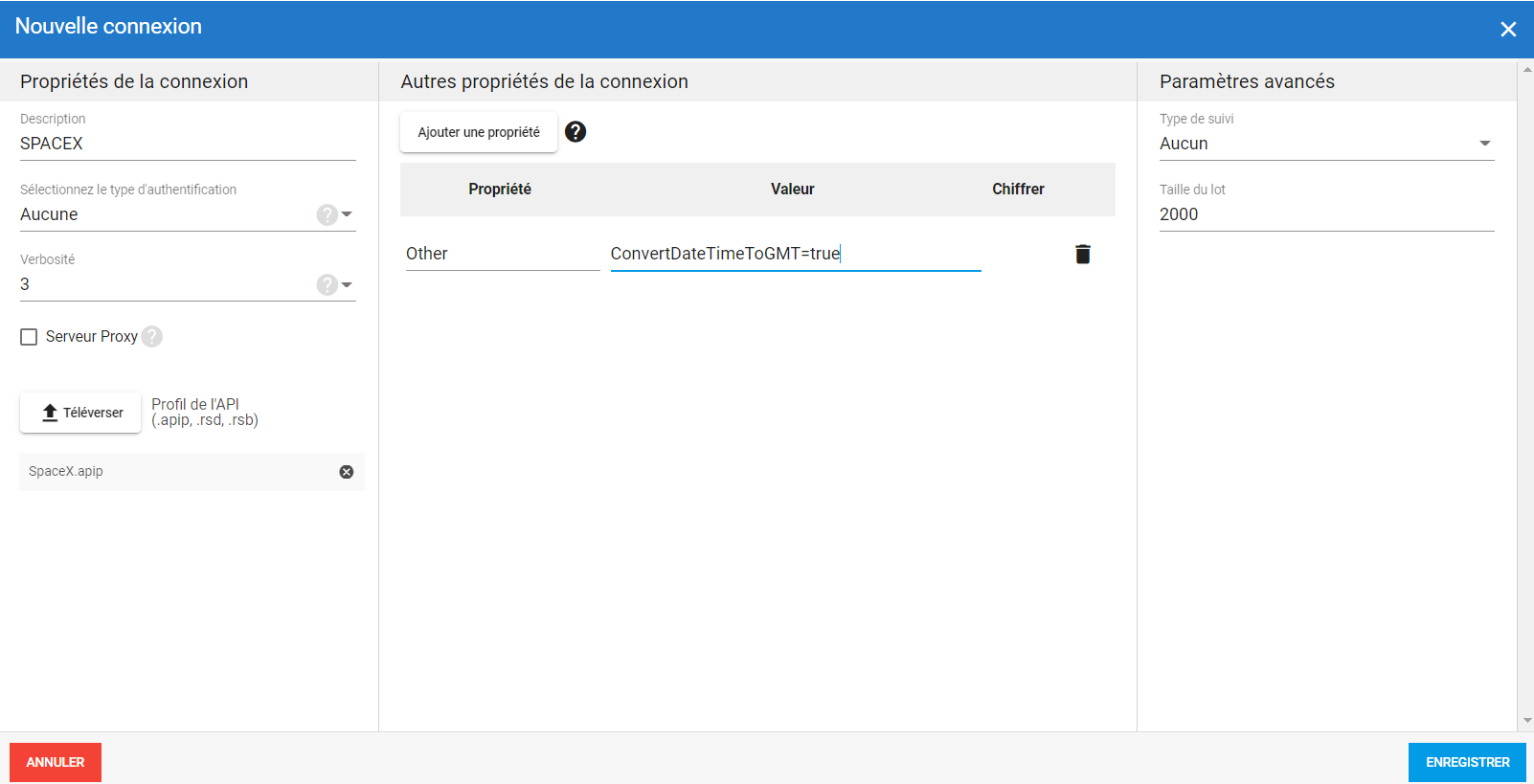Click help icon beside authentication type

327,214
